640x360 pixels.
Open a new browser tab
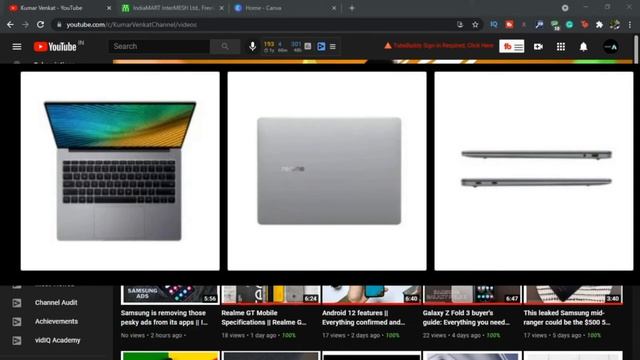click(352, 8)
